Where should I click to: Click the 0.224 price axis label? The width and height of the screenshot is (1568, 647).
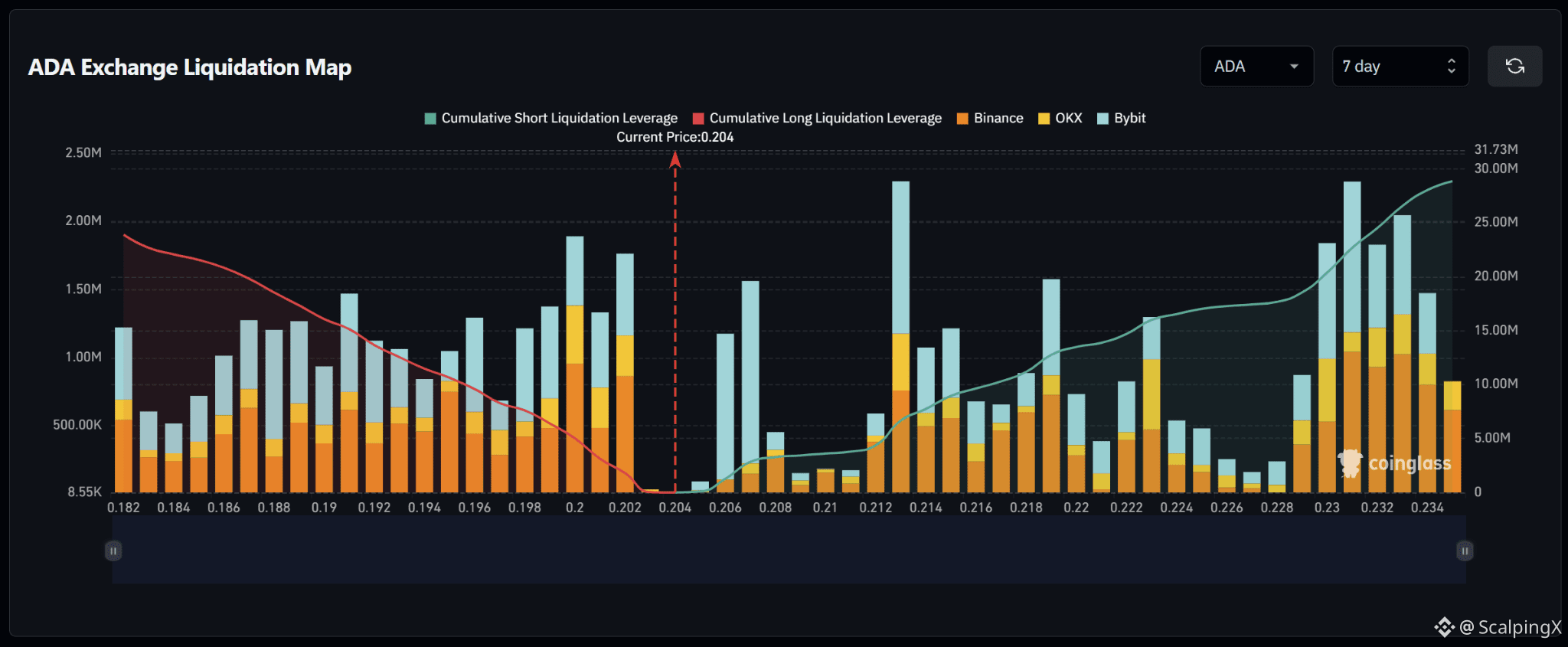click(x=1177, y=508)
